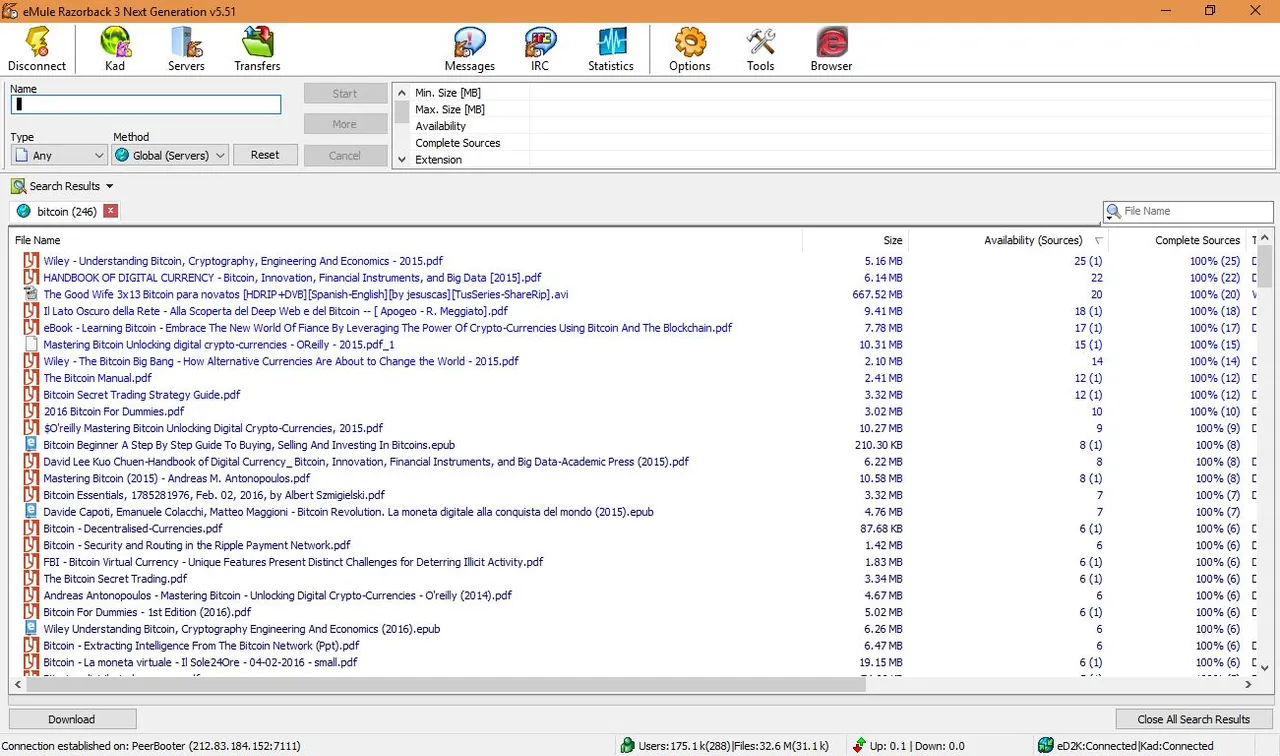
Task: Click the results vertical scrollbar thumb
Action: point(1264,265)
